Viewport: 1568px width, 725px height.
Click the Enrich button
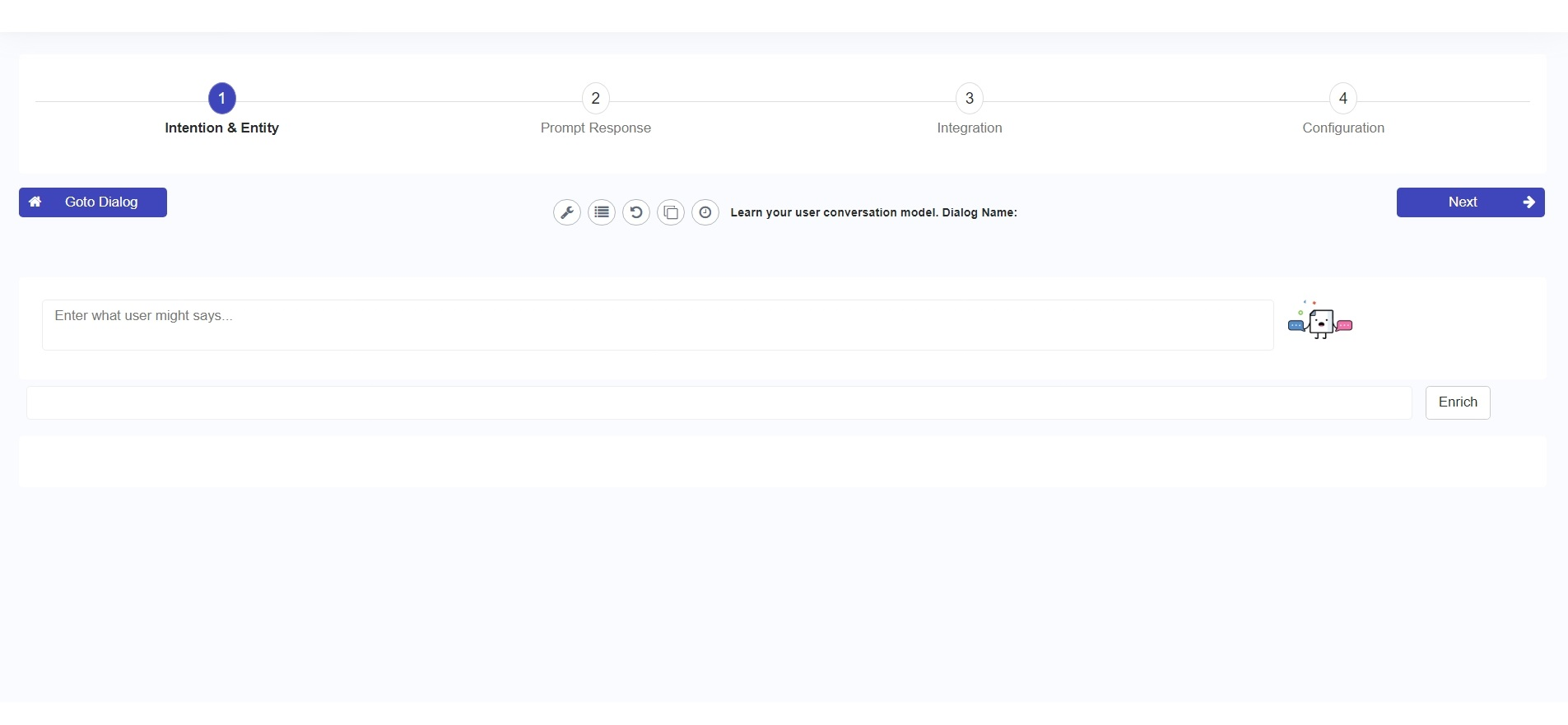(x=1457, y=402)
